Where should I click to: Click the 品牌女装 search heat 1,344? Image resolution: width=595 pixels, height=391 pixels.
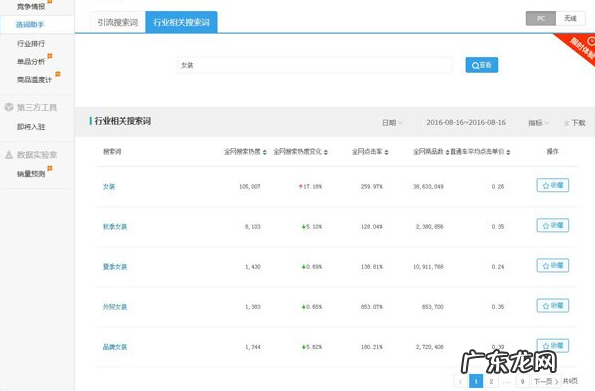(x=253, y=347)
